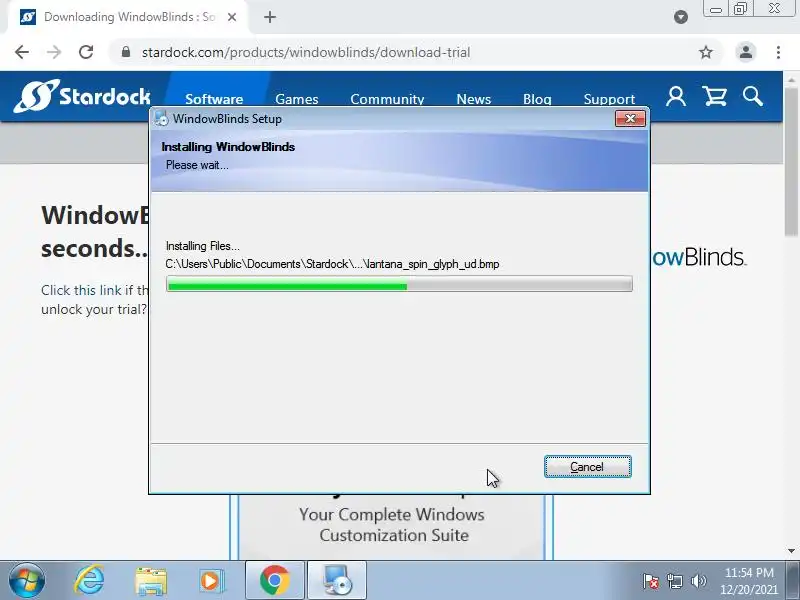Click the scrollbar up arrow

791,80
